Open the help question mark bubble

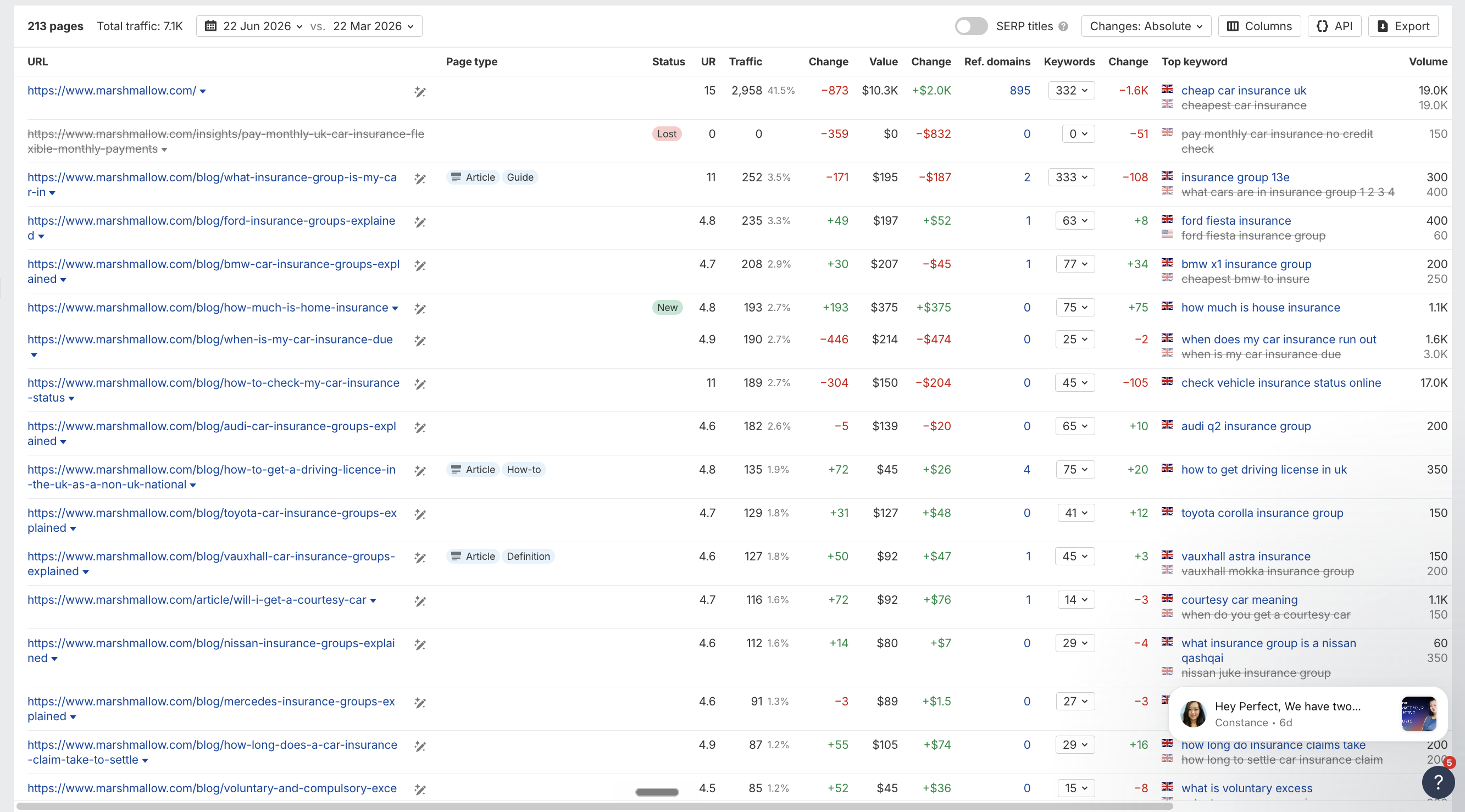[1438, 782]
